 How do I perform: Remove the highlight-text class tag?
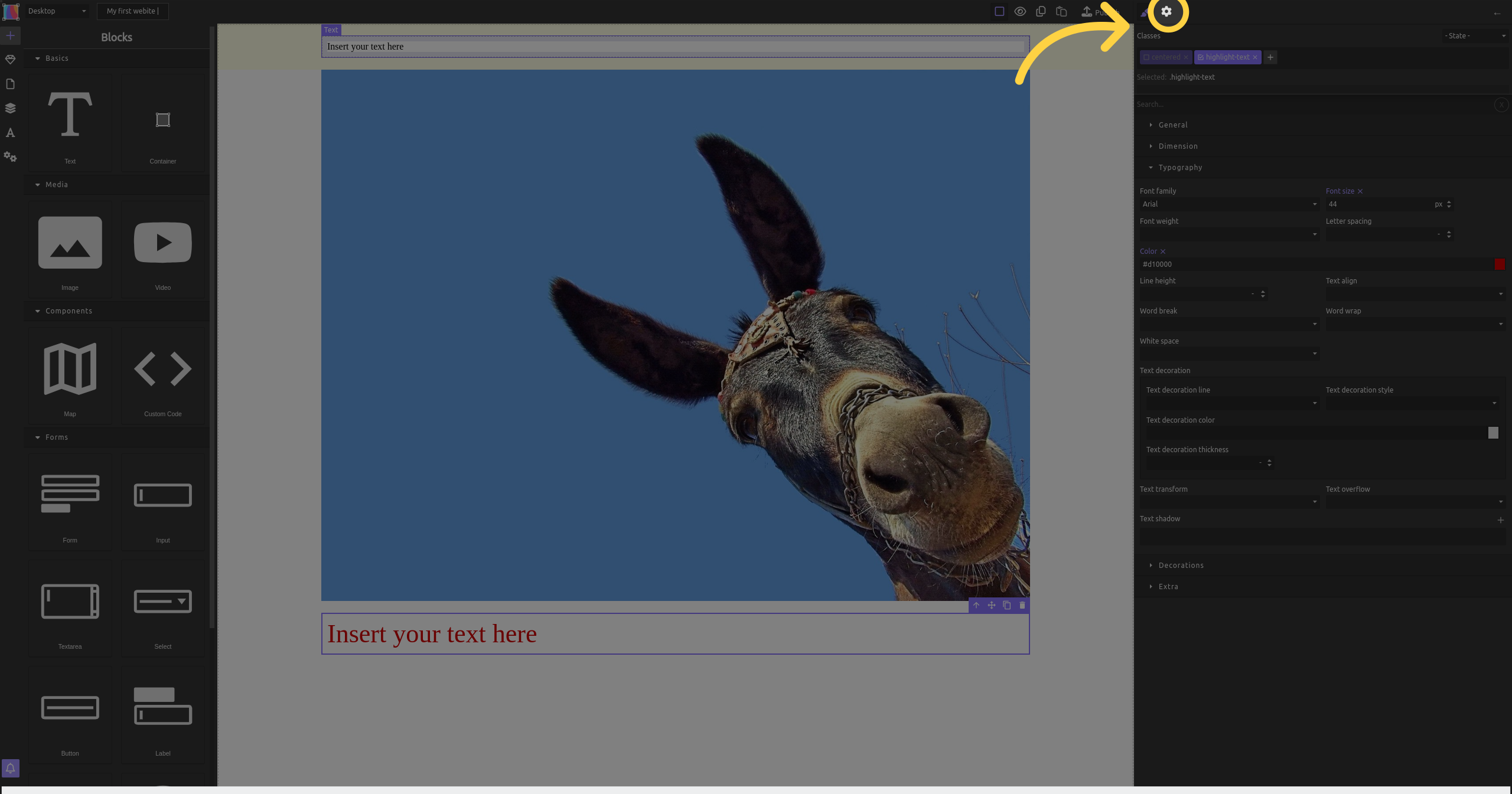coord(1255,57)
